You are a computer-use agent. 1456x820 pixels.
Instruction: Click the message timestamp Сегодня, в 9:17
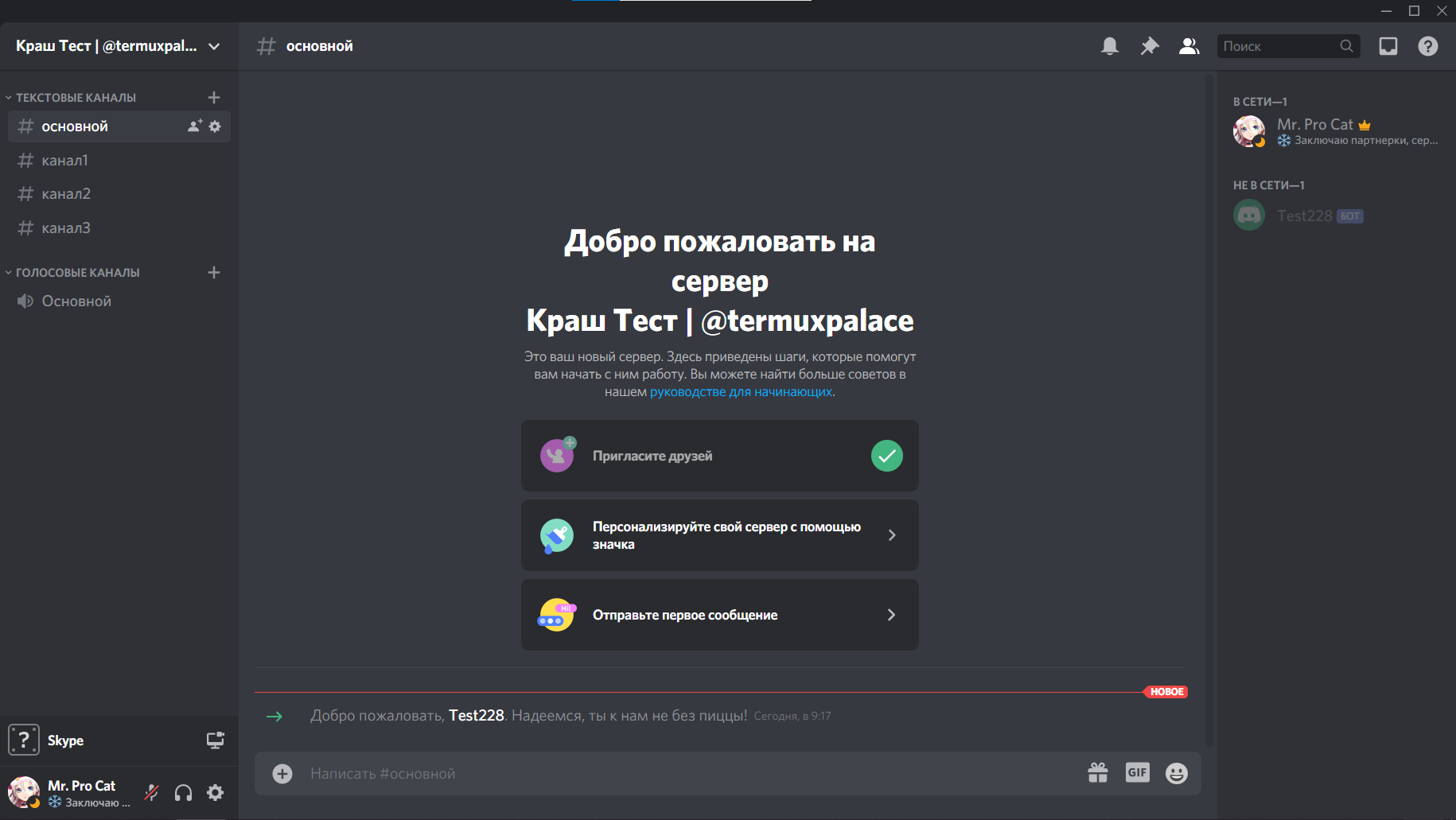coord(792,717)
